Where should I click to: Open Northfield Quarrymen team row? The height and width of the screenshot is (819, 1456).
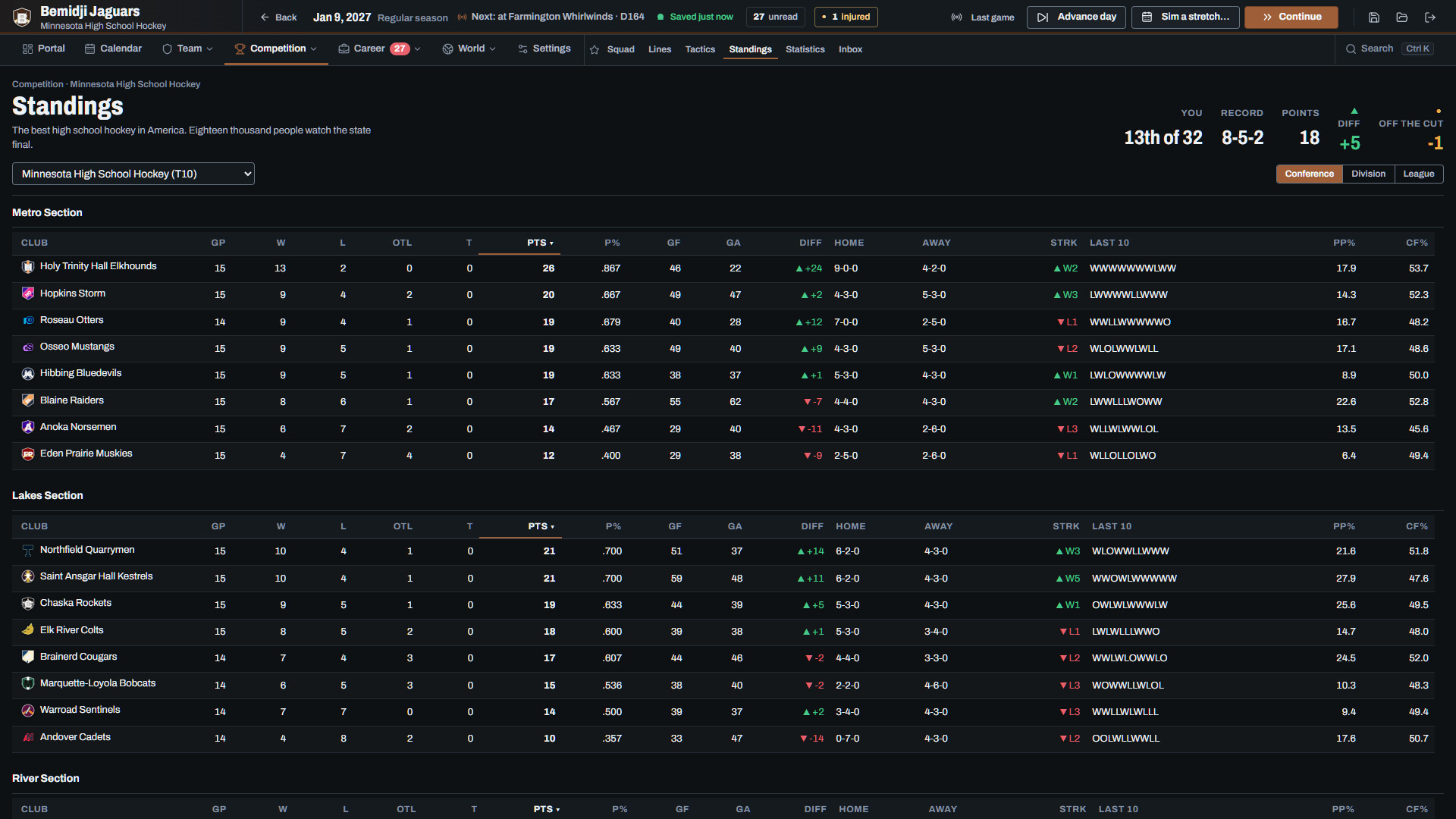723,551
